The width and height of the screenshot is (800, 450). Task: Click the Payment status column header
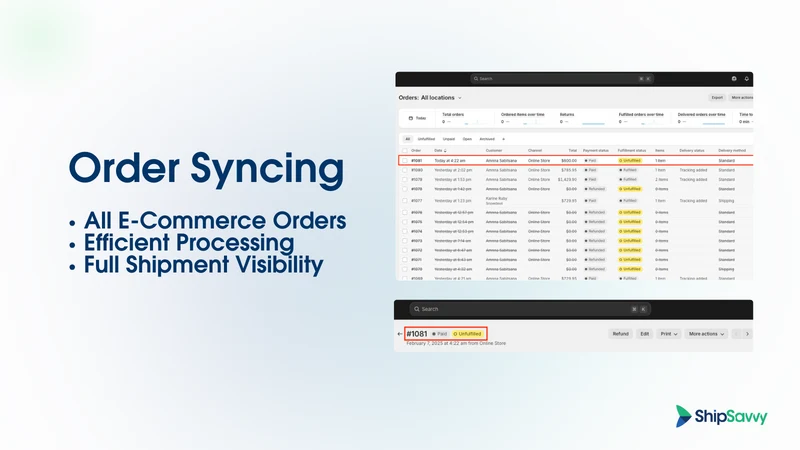(595, 151)
